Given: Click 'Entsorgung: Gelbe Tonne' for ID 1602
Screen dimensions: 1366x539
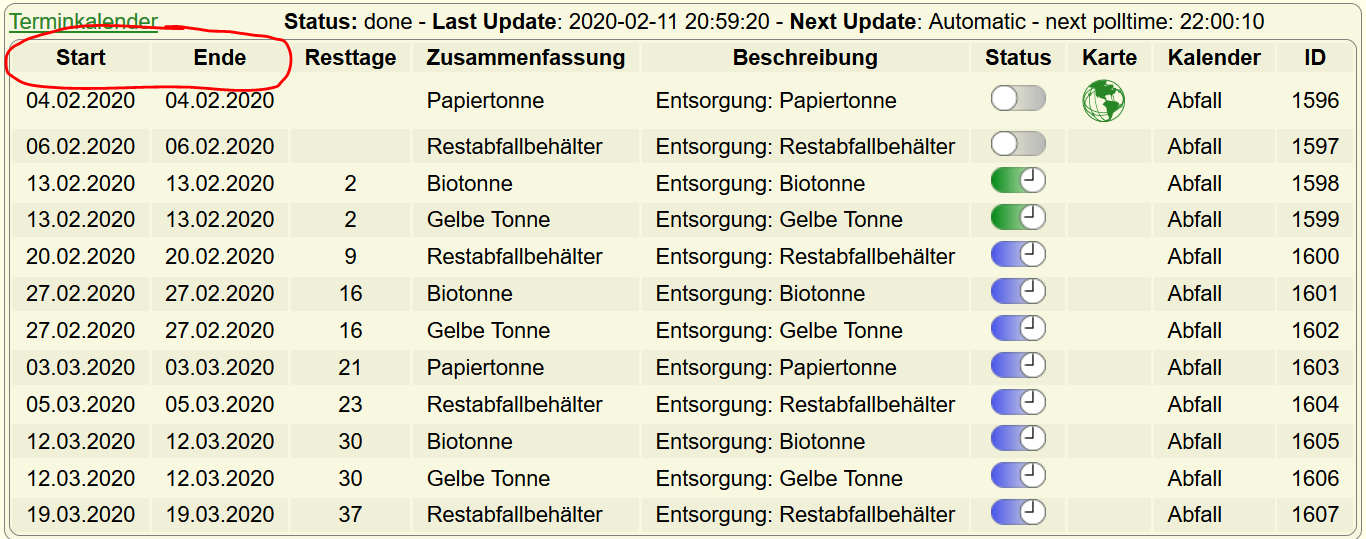Looking at the screenshot, I should (x=779, y=330).
